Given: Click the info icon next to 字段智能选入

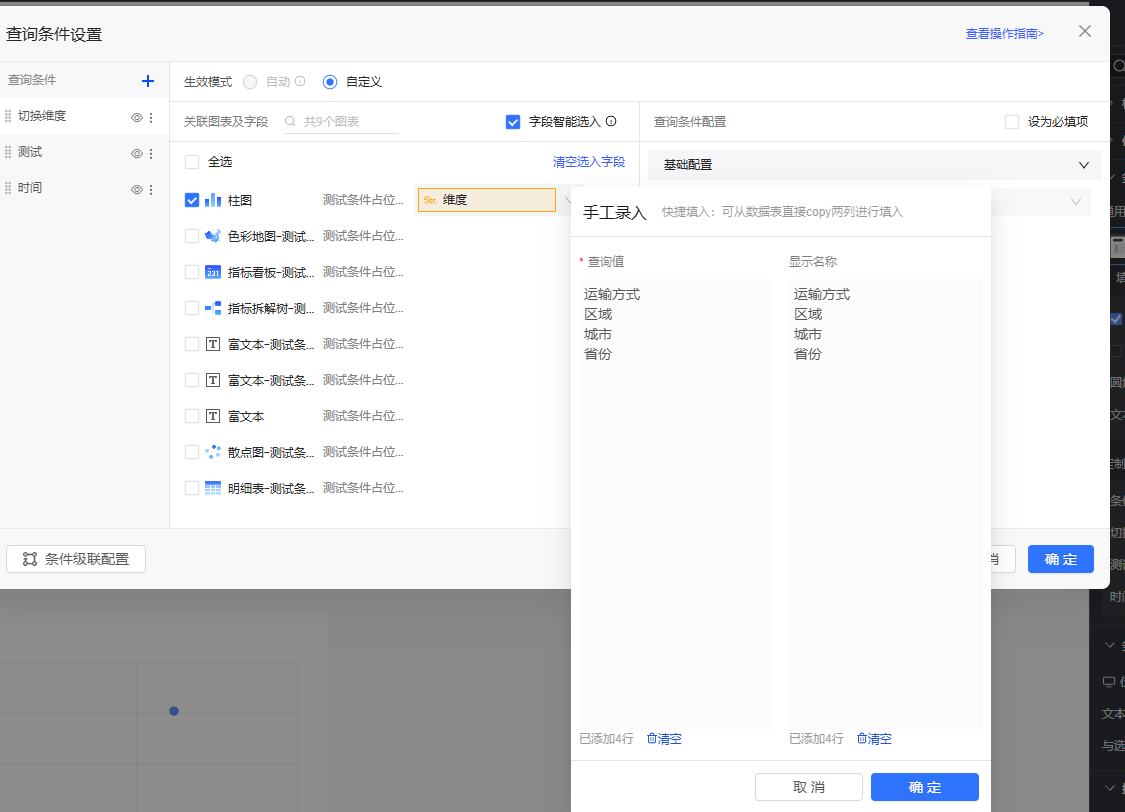Looking at the screenshot, I should (x=611, y=122).
